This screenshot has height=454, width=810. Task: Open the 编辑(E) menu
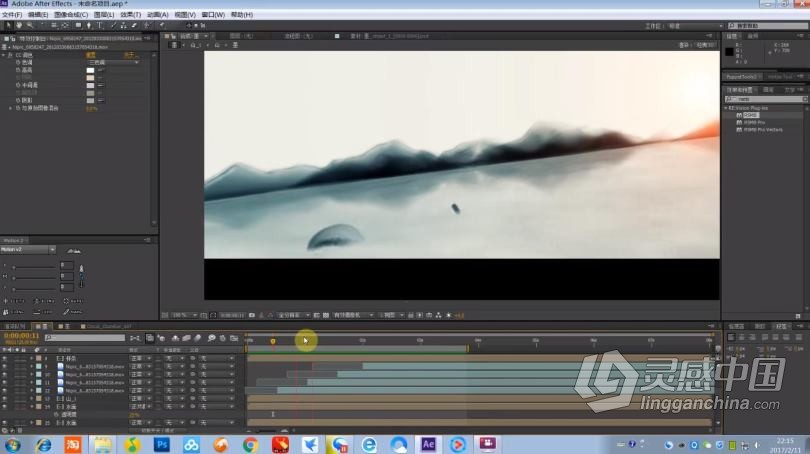[x=38, y=15]
